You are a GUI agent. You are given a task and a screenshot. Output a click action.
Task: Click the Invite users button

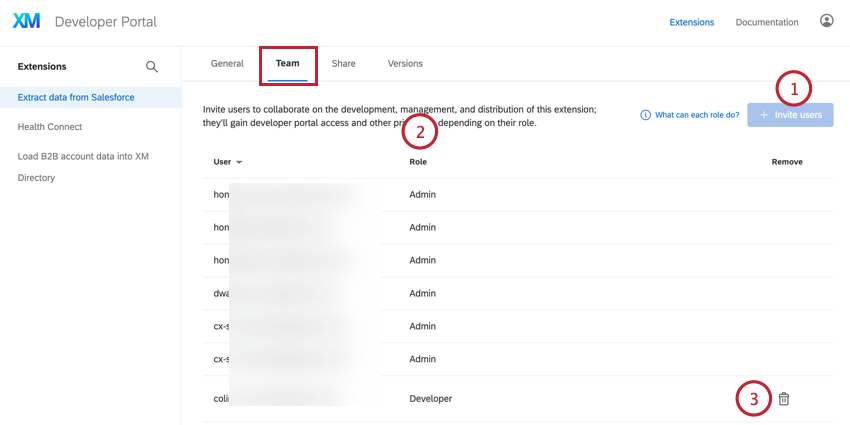pyautogui.click(x=790, y=115)
